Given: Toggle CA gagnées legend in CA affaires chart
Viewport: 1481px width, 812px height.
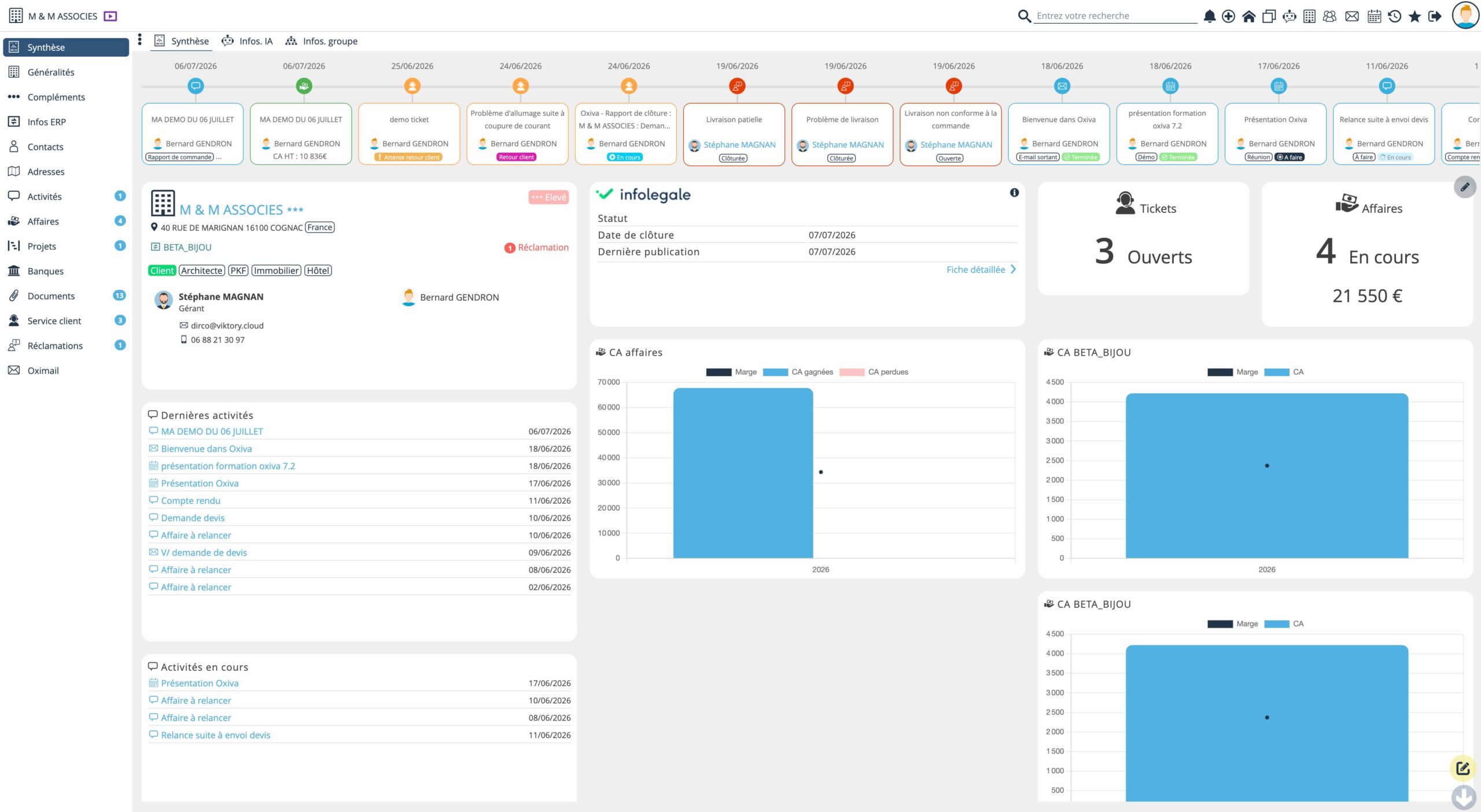Looking at the screenshot, I should [798, 372].
